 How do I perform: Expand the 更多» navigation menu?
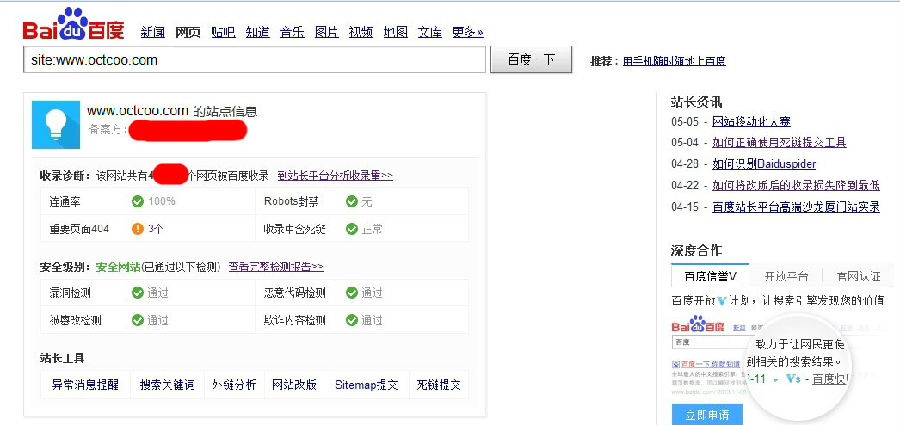coord(468,32)
